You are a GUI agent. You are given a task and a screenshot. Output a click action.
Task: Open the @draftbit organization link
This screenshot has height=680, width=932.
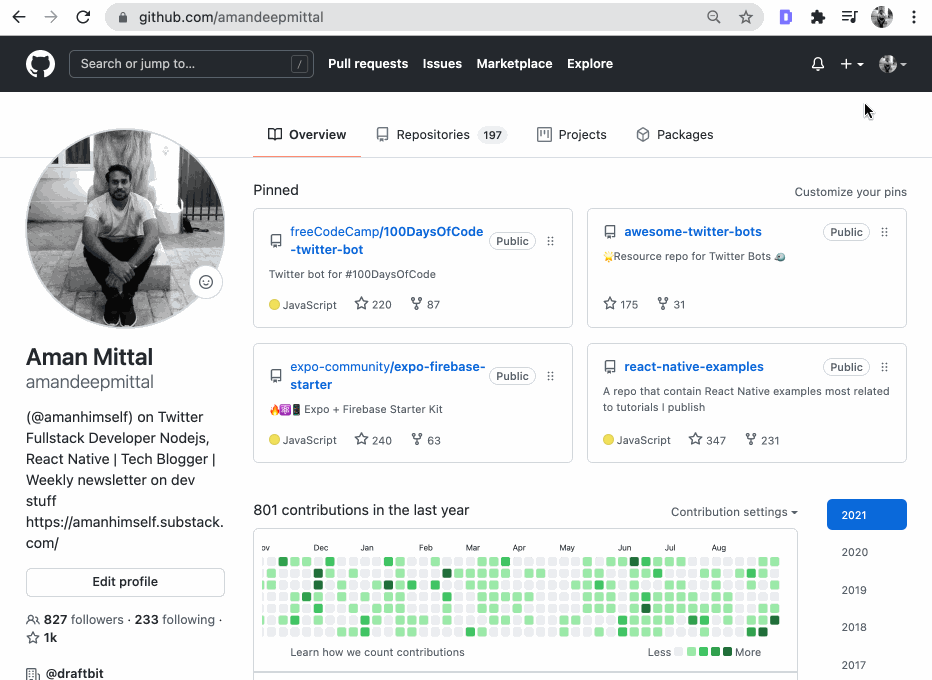[x=74, y=673]
